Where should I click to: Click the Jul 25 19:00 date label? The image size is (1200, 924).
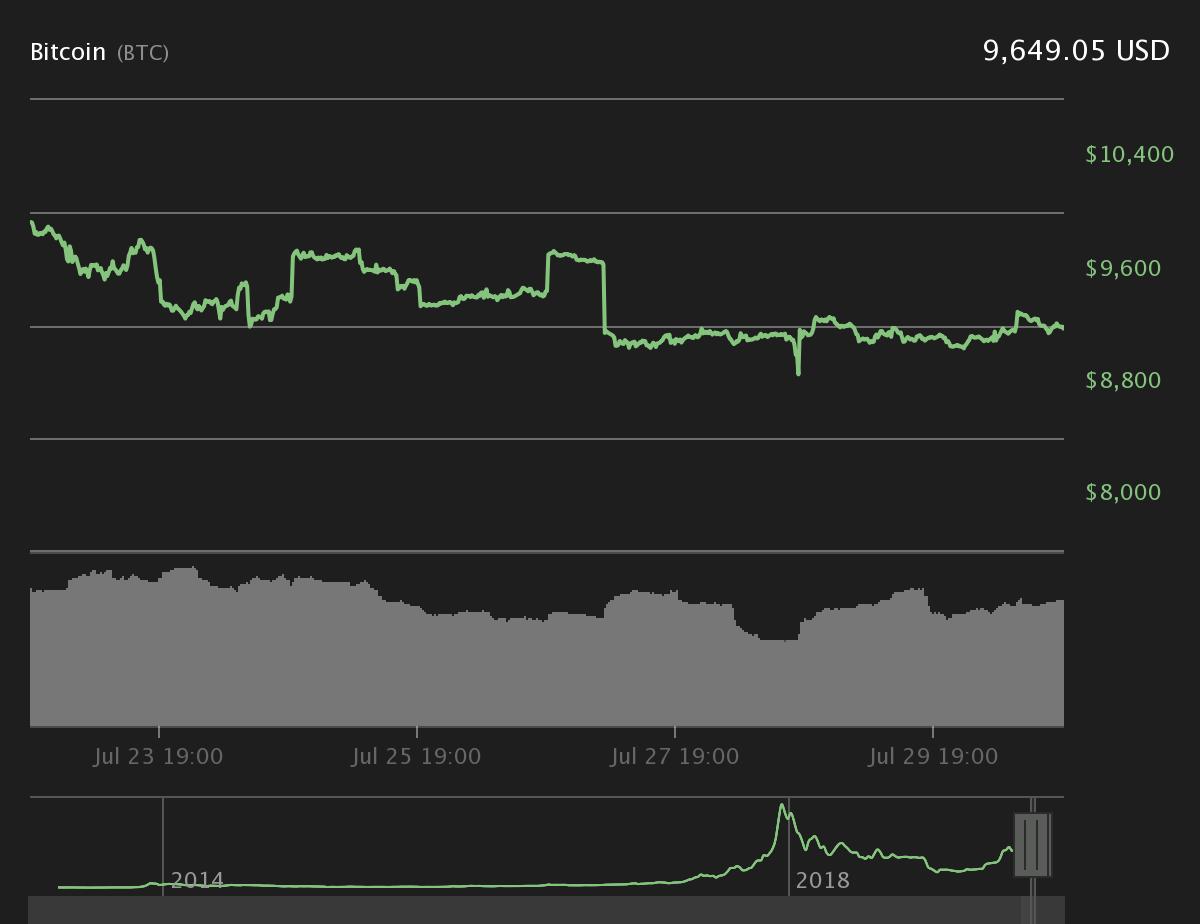point(417,756)
